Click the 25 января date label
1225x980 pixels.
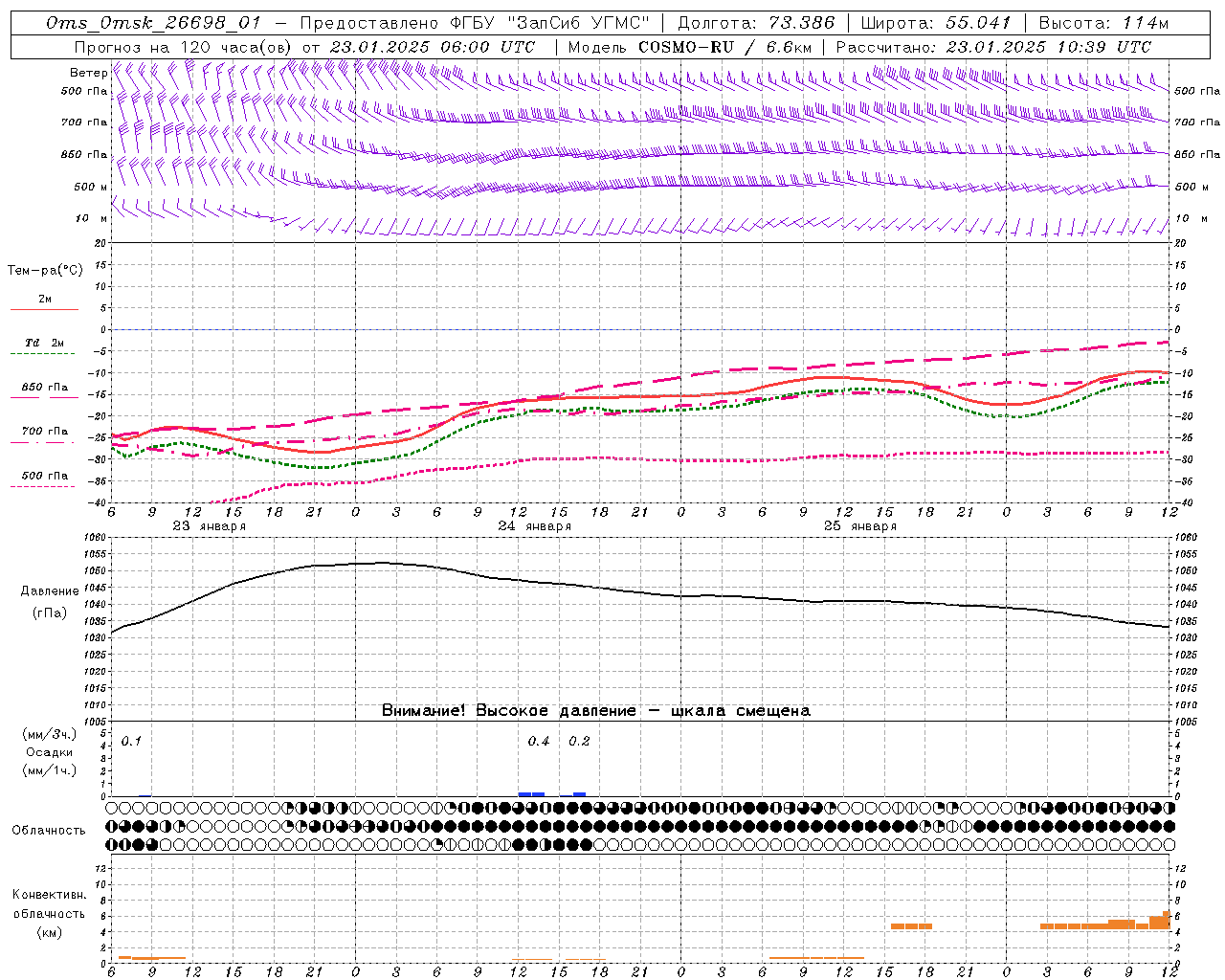click(860, 526)
